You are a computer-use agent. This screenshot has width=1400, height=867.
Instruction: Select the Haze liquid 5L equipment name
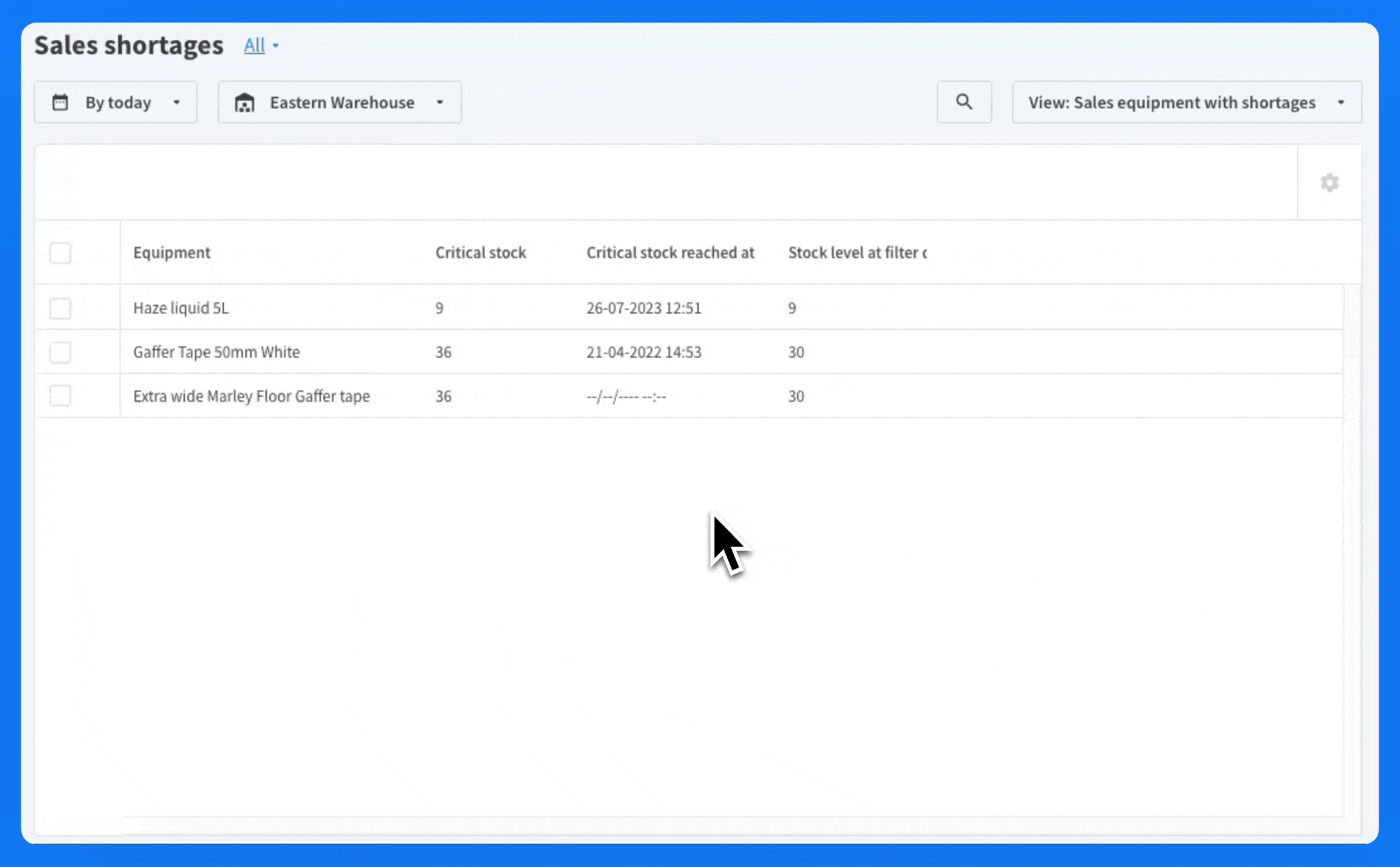pos(181,308)
